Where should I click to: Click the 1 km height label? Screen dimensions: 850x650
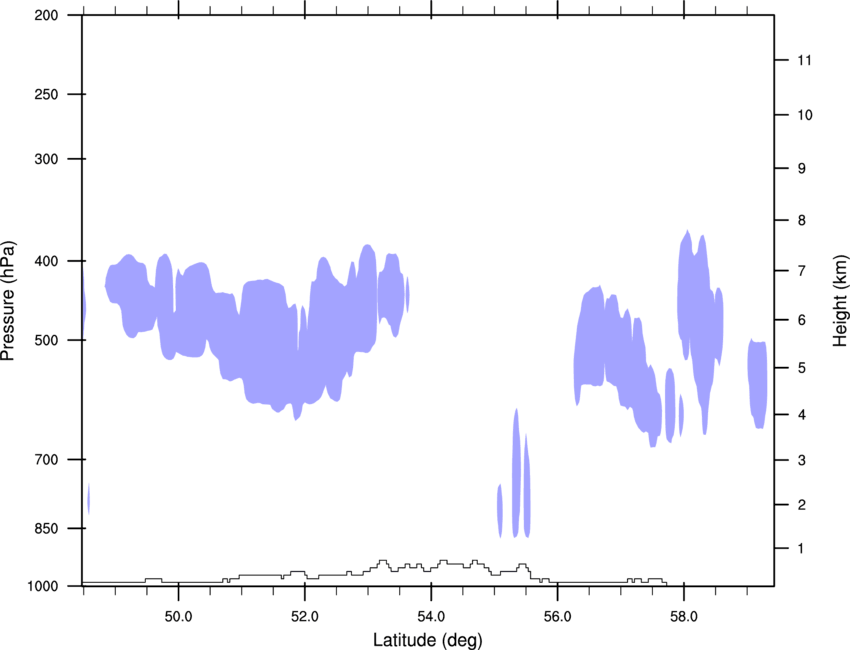coord(802,549)
